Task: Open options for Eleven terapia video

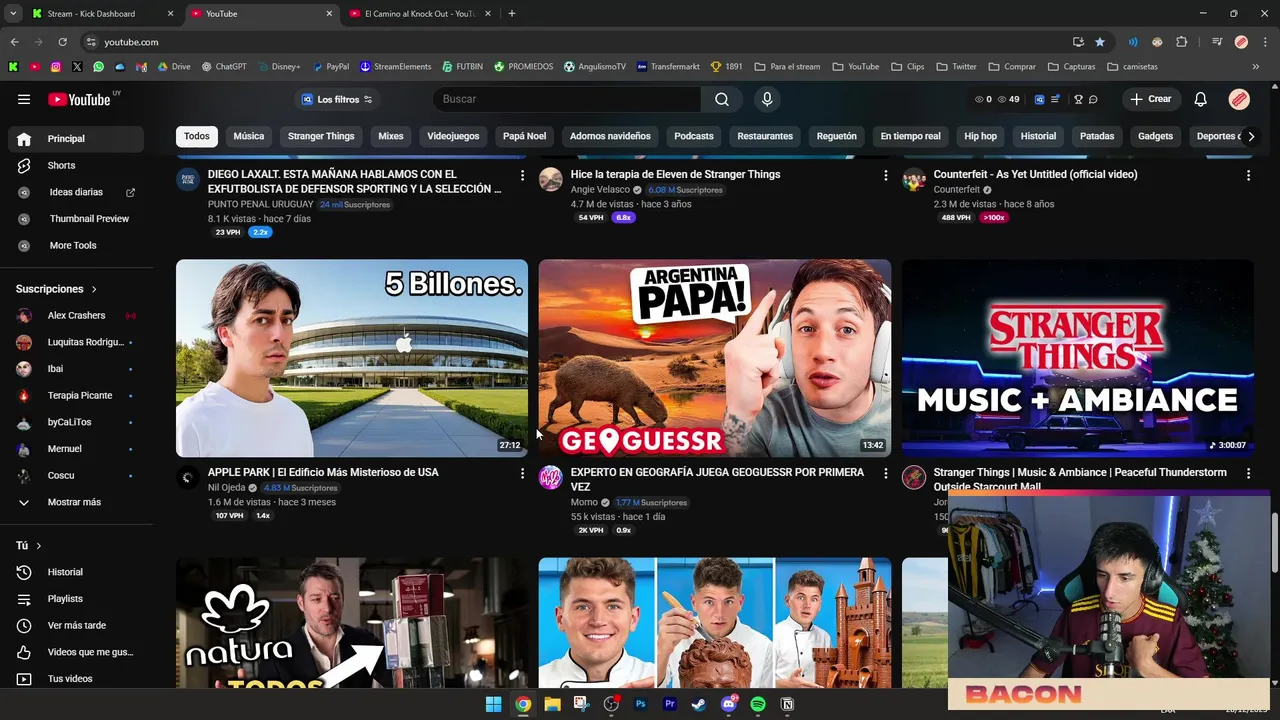Action: coord(885,175)
